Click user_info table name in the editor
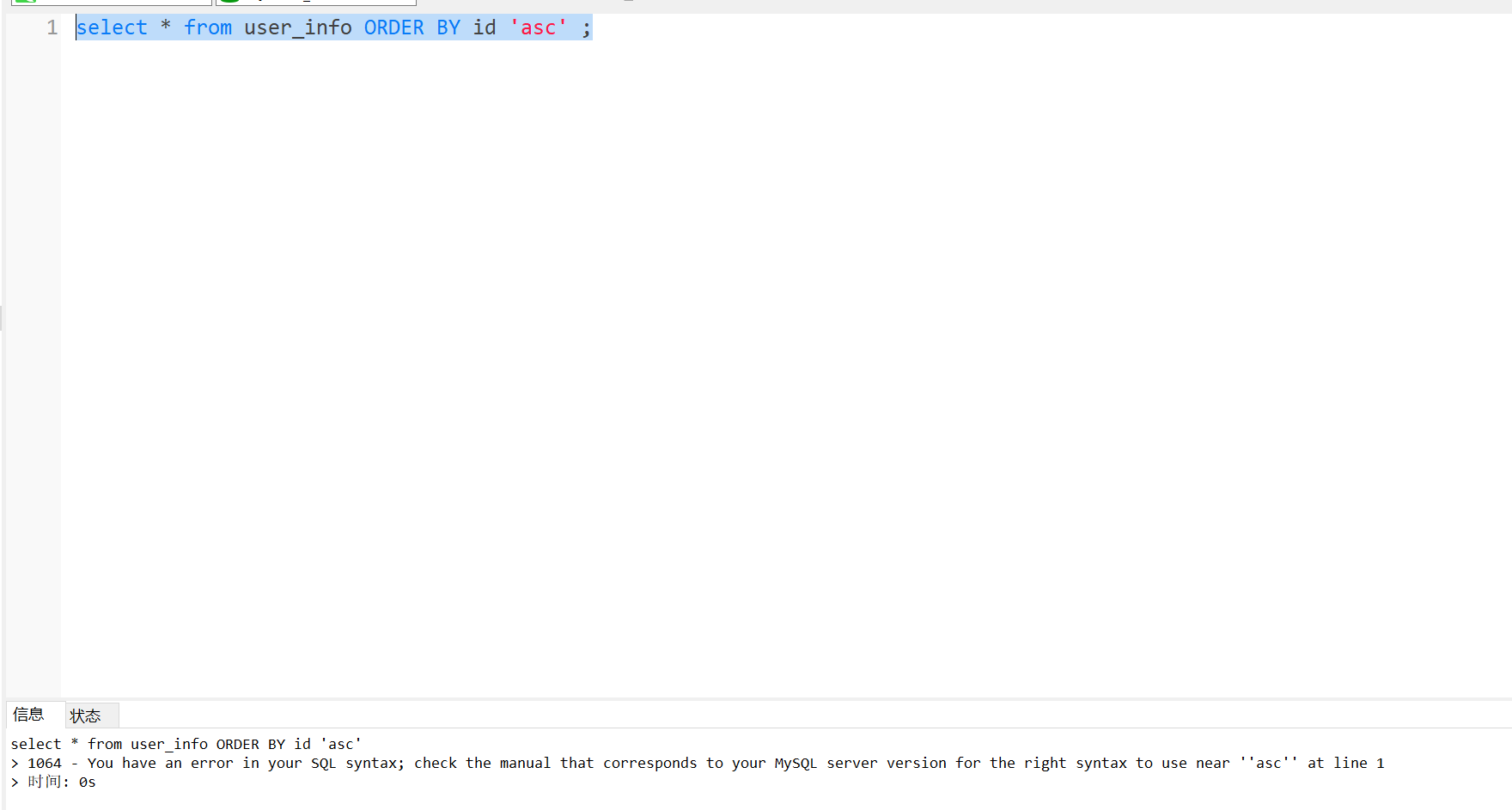The height and width of the screenshot is (810, 1512). pos(298,28)
